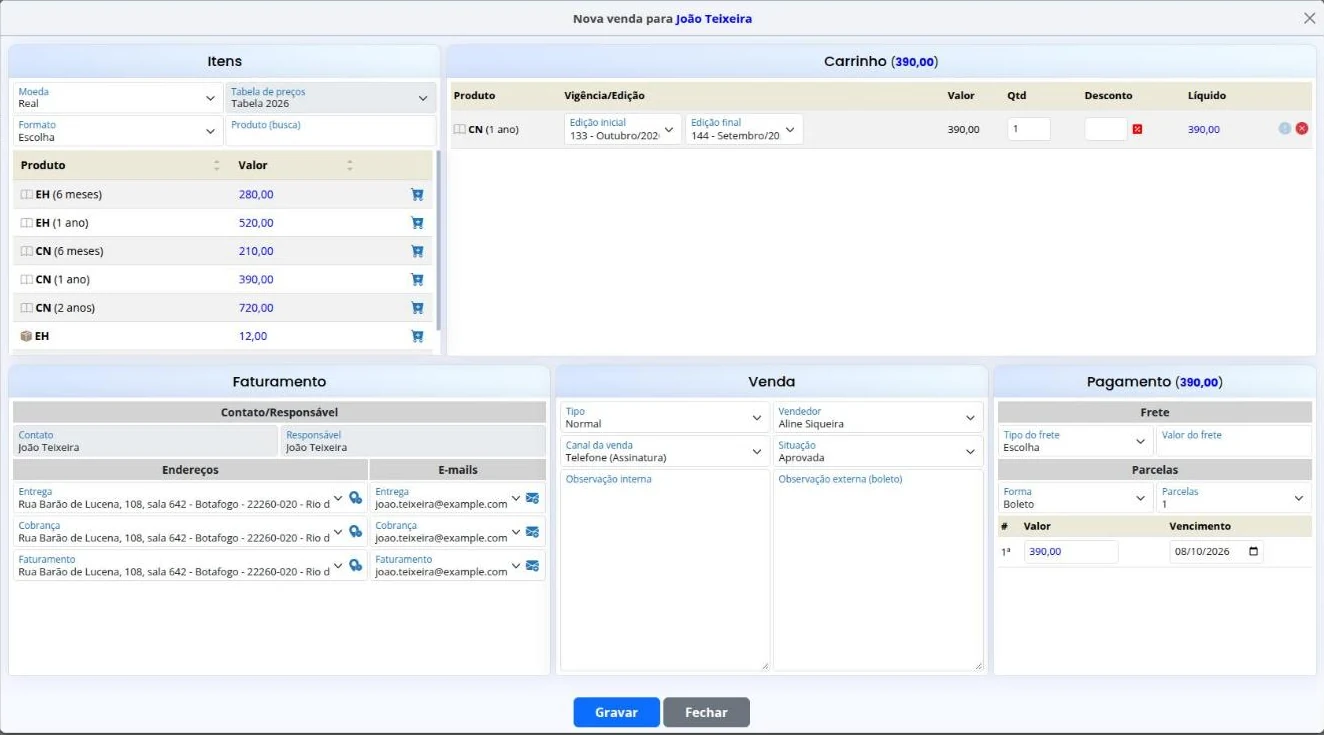This screenshot has height=735, width=1324.
Task: Click the Observação externa (boleto) text area
Action: [x=878, y=570]
